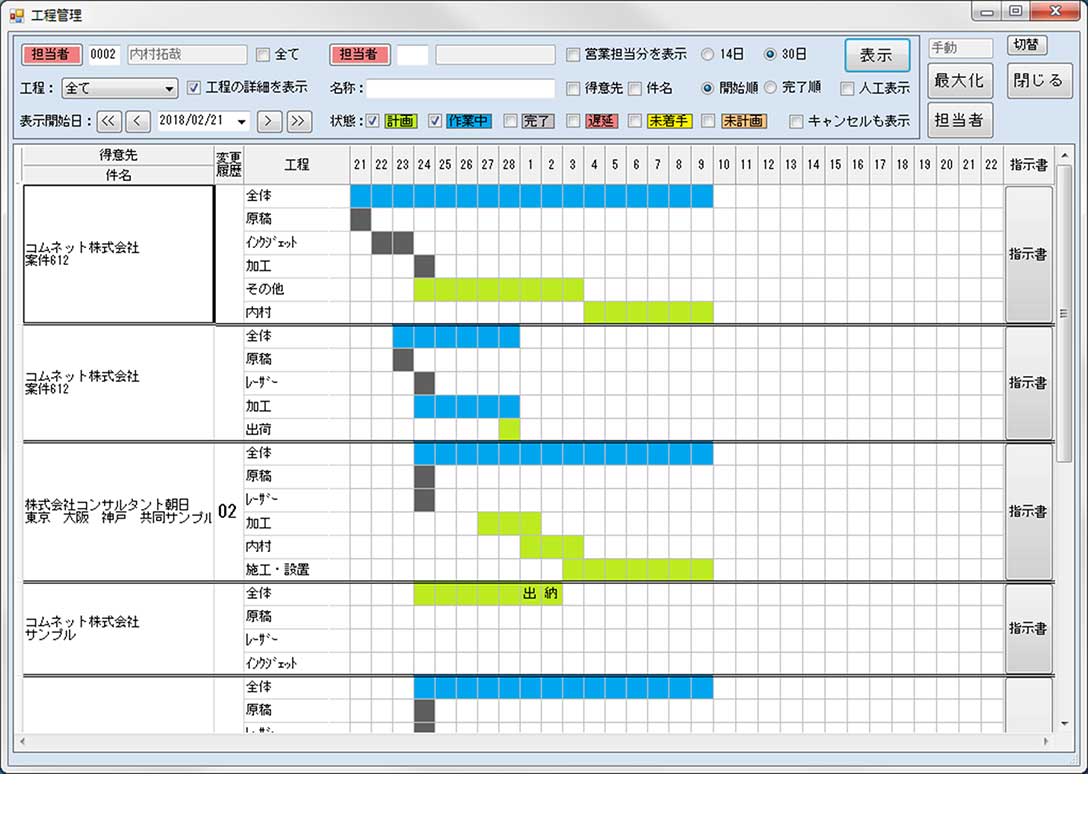Click the large 担当者 button at right
The width and height of the screenshot is (1088, 837).
(x=960, y=120)
